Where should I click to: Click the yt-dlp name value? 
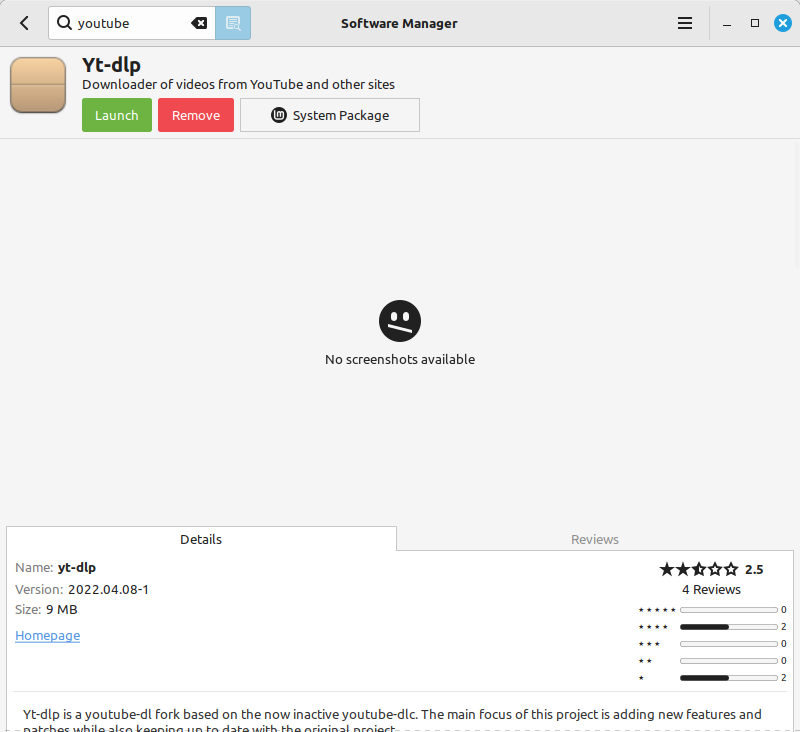pos(77,568)
